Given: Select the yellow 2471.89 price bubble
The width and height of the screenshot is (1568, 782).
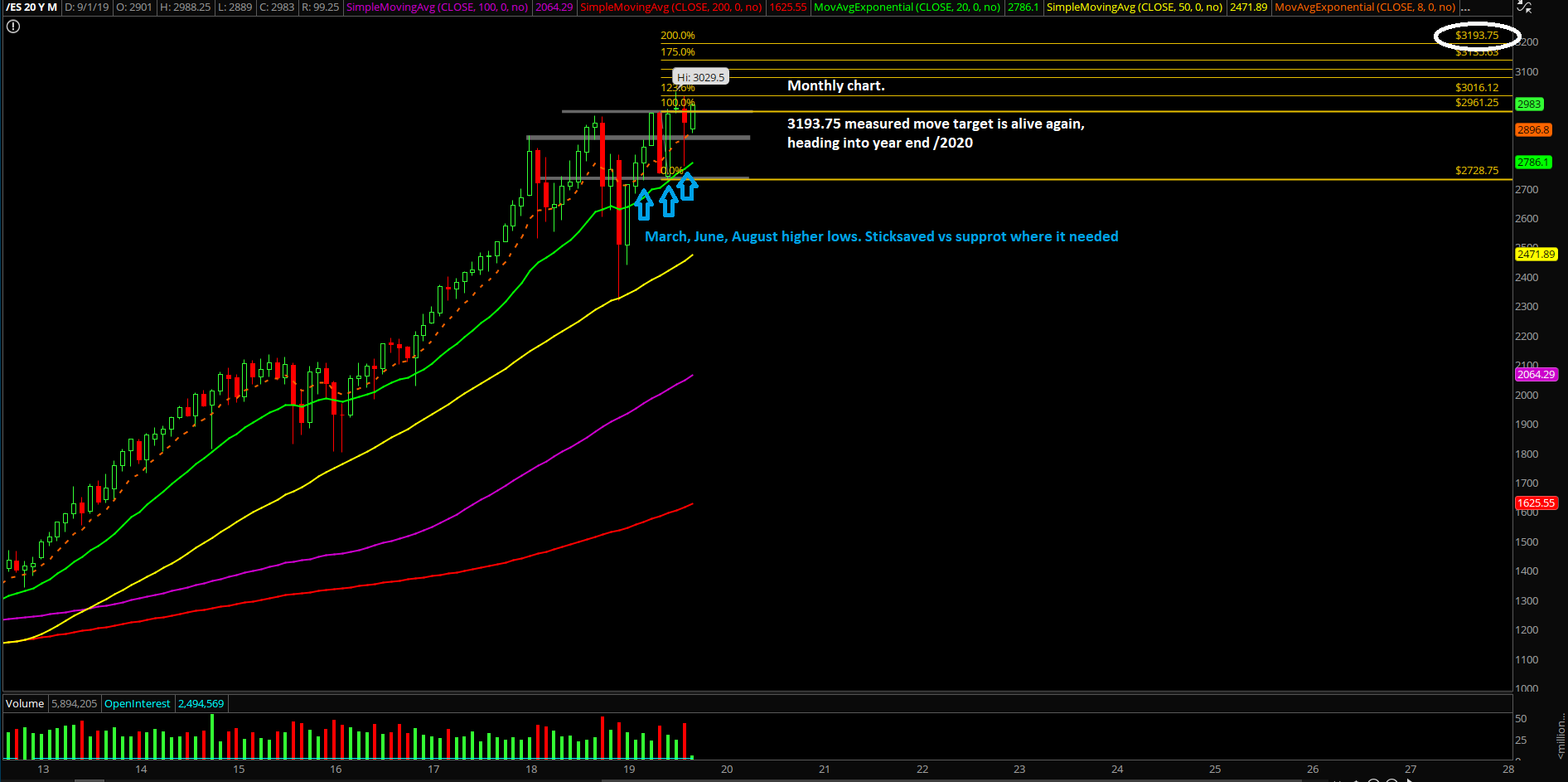Looking at the screenshot, I should tap(1536, 254).
